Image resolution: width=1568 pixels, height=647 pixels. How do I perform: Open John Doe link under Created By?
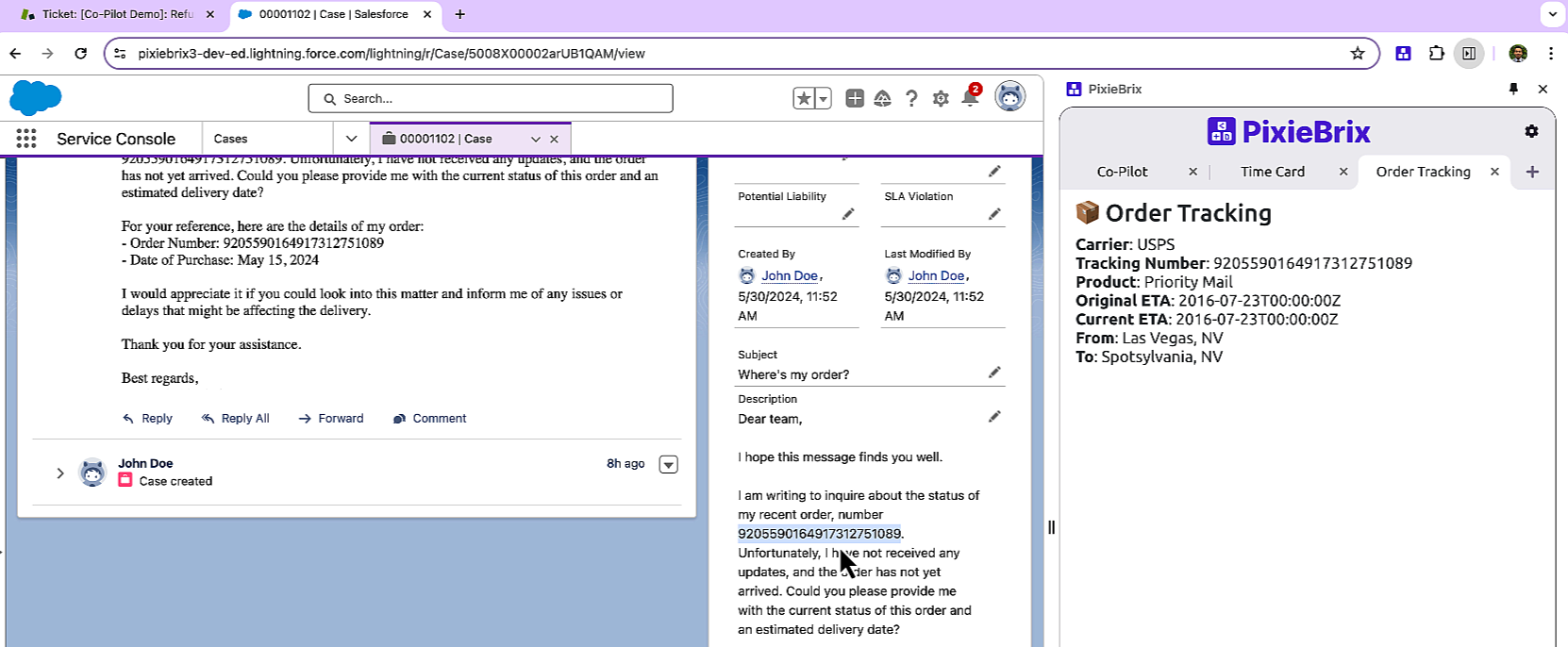(789, 275)
